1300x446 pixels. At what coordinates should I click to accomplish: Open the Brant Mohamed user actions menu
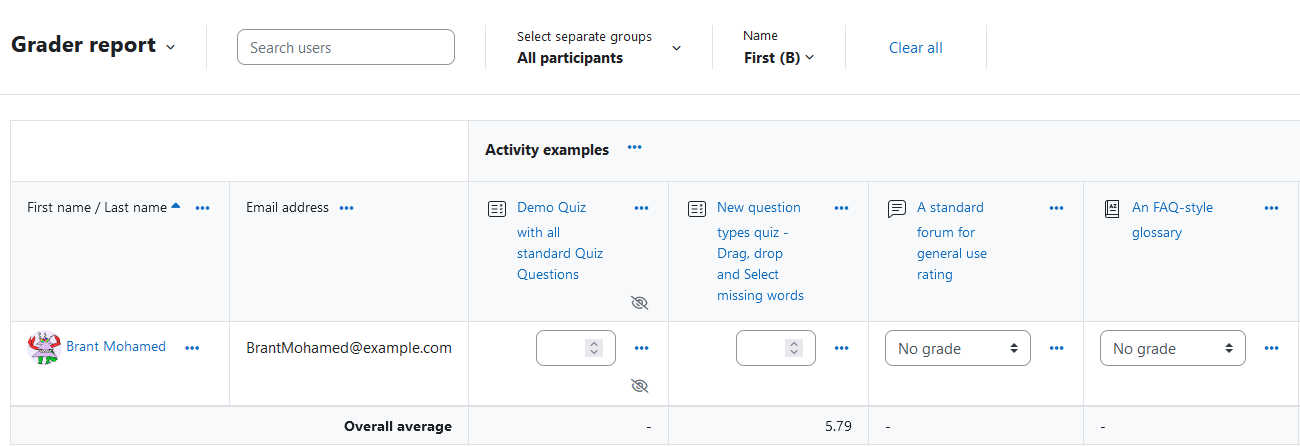coord(192,348)
